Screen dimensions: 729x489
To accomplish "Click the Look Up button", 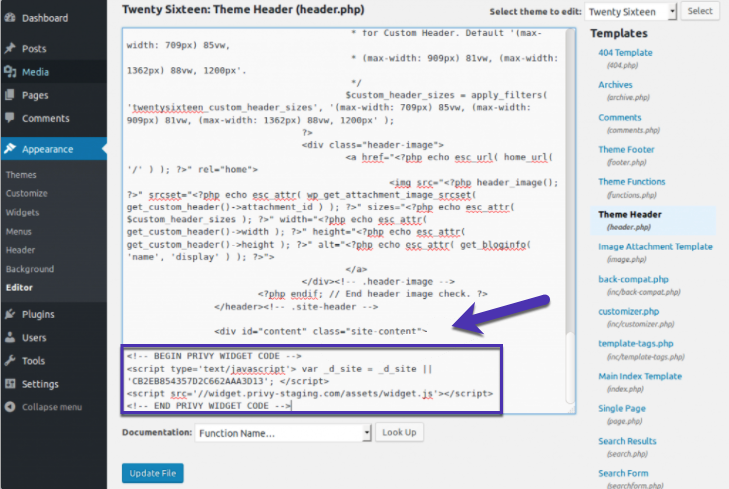I will [x=399, y=432].
